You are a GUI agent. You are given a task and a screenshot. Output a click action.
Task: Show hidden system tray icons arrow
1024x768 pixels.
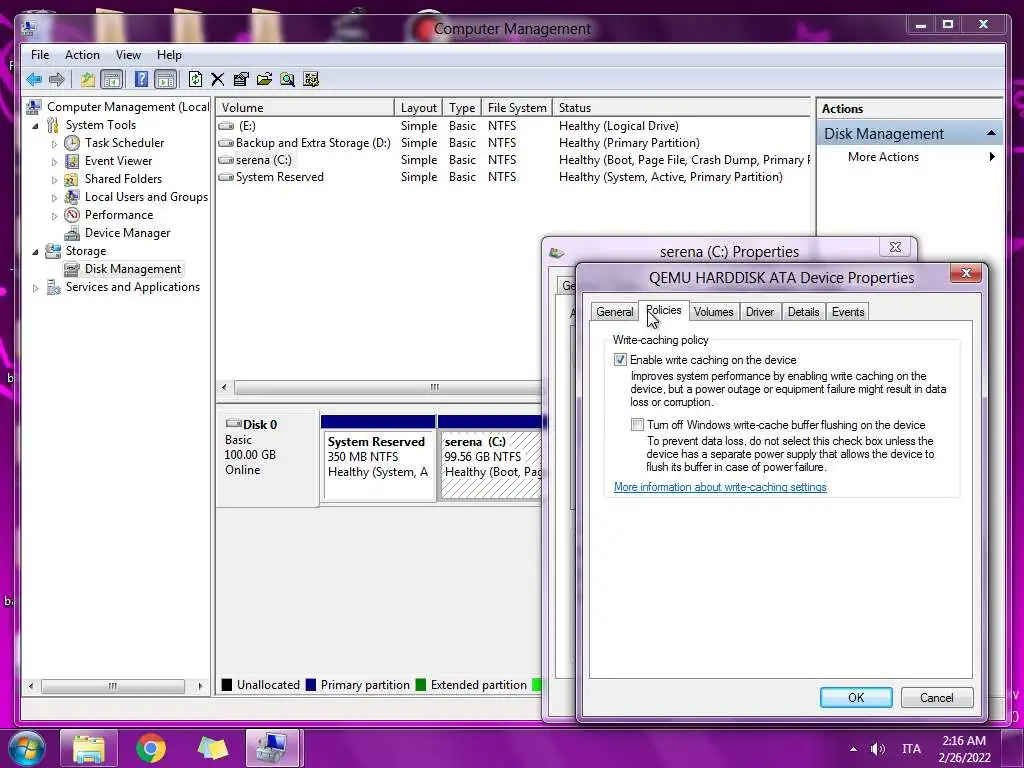pyautogui.click(x=853, y=749)
